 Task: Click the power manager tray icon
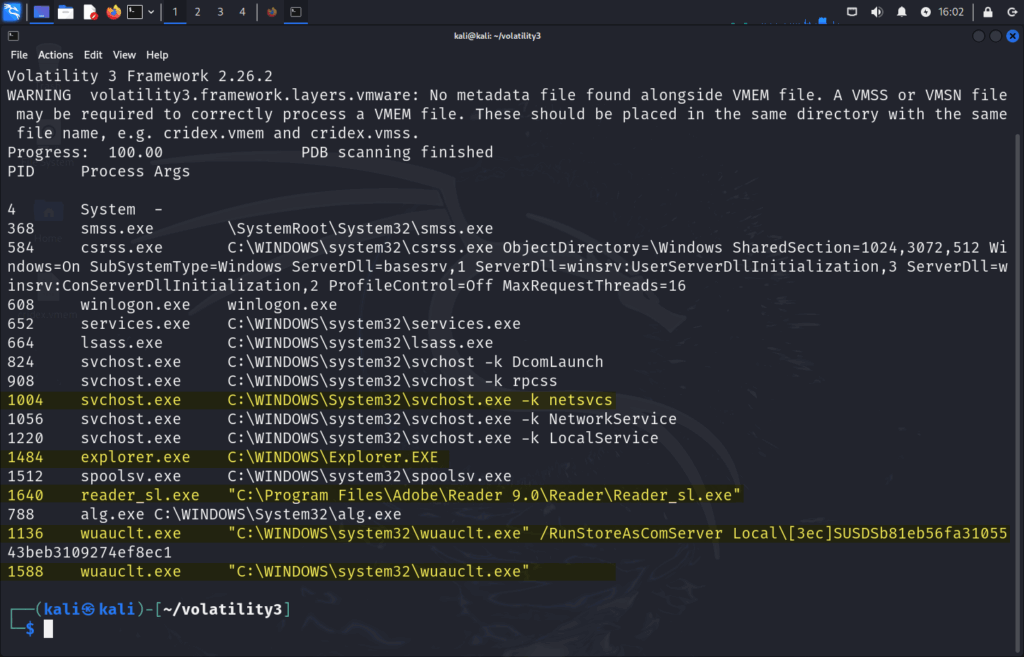click(x=925, y=12)
